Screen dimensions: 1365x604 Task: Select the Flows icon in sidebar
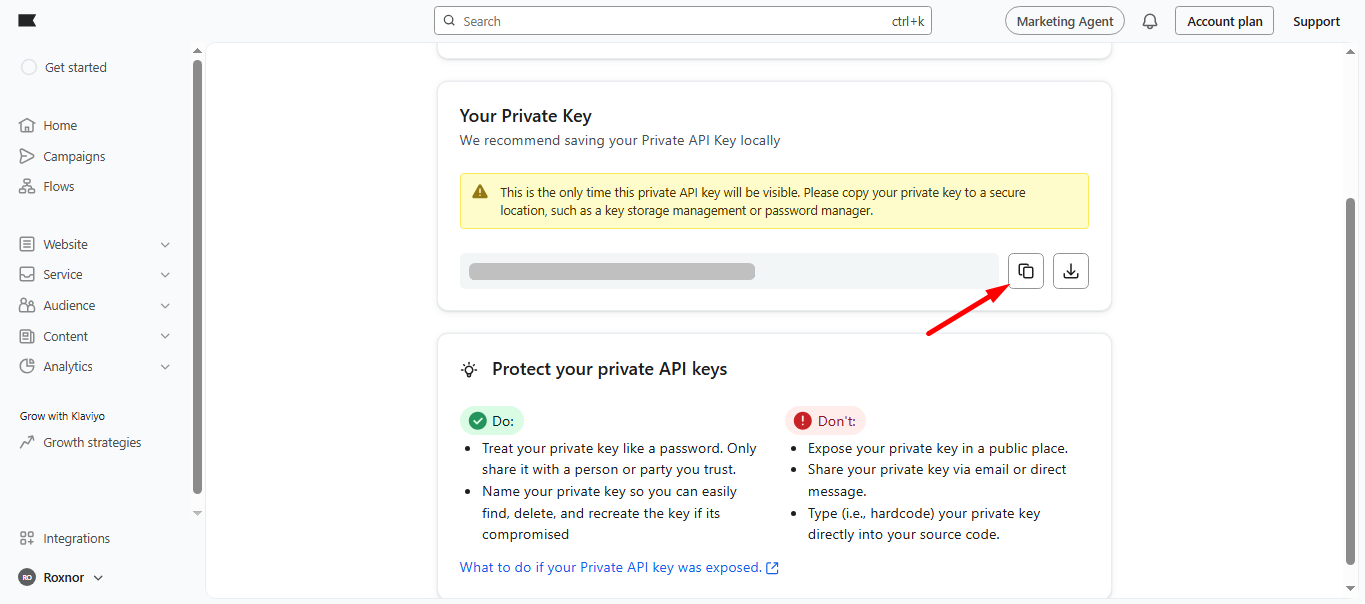point(29,186)
